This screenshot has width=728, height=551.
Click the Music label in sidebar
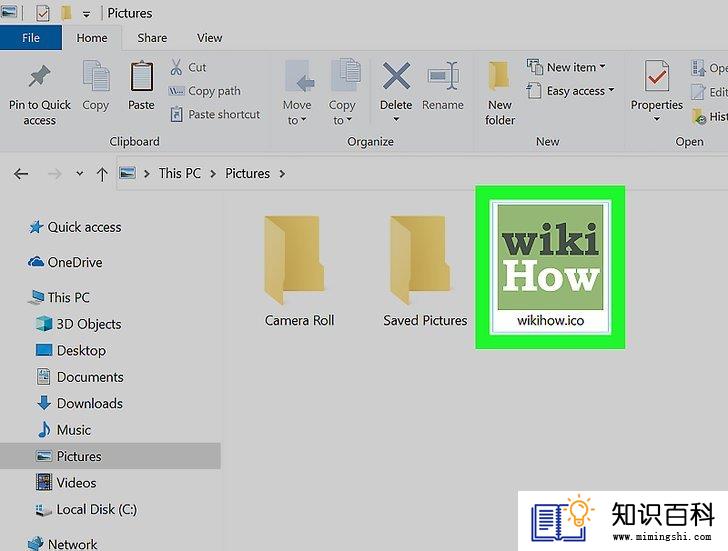74,429
